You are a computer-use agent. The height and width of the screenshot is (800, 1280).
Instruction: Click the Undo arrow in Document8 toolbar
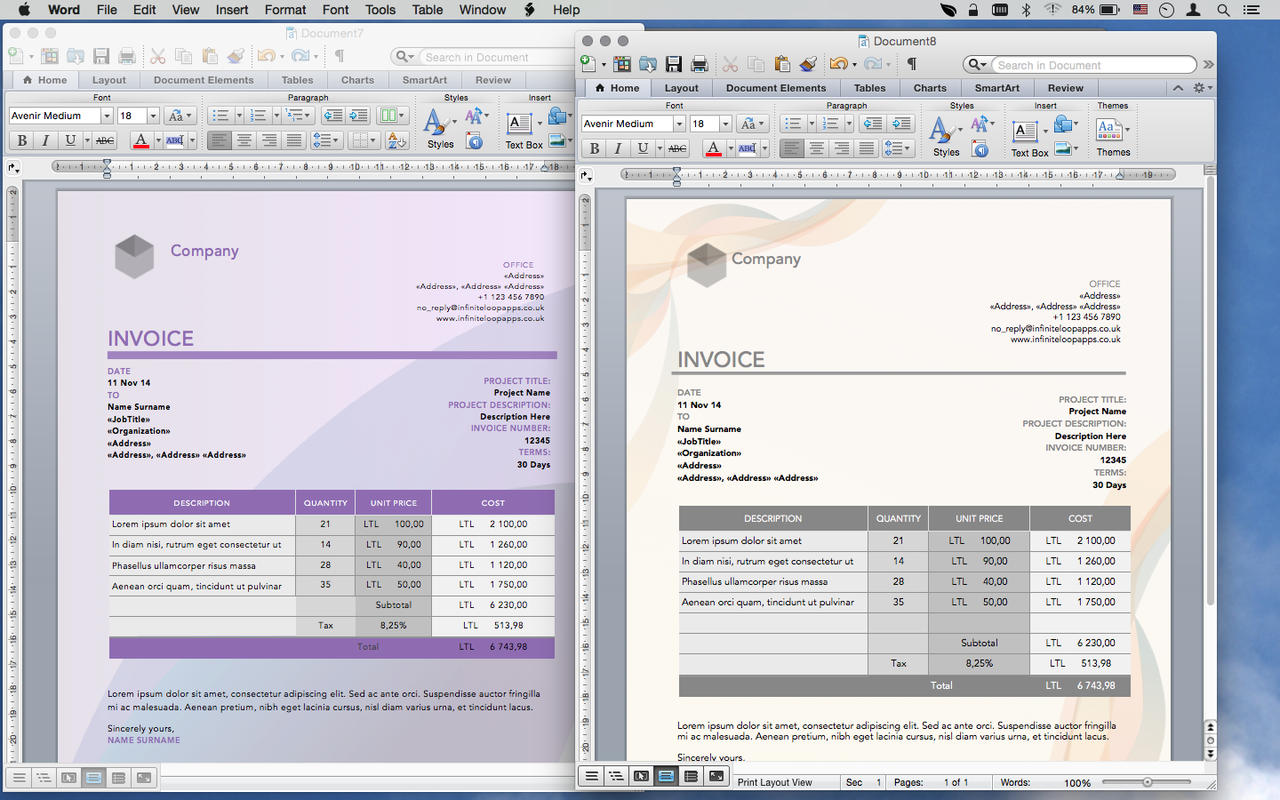click(x=836, y=65)
